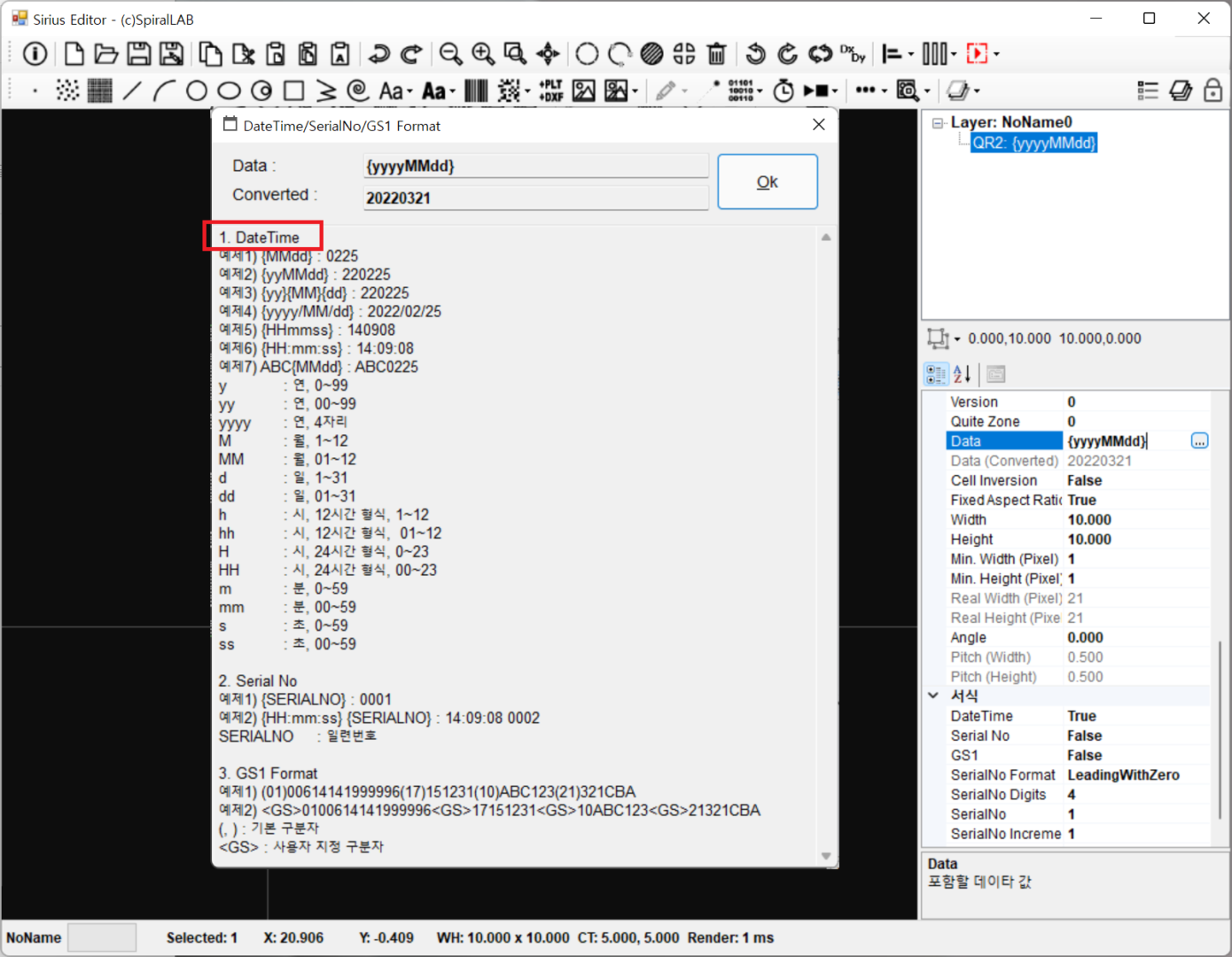Screen dimensions: 1232x957
Task: Rotate clockwise
Action: click(x=787, y=54)
